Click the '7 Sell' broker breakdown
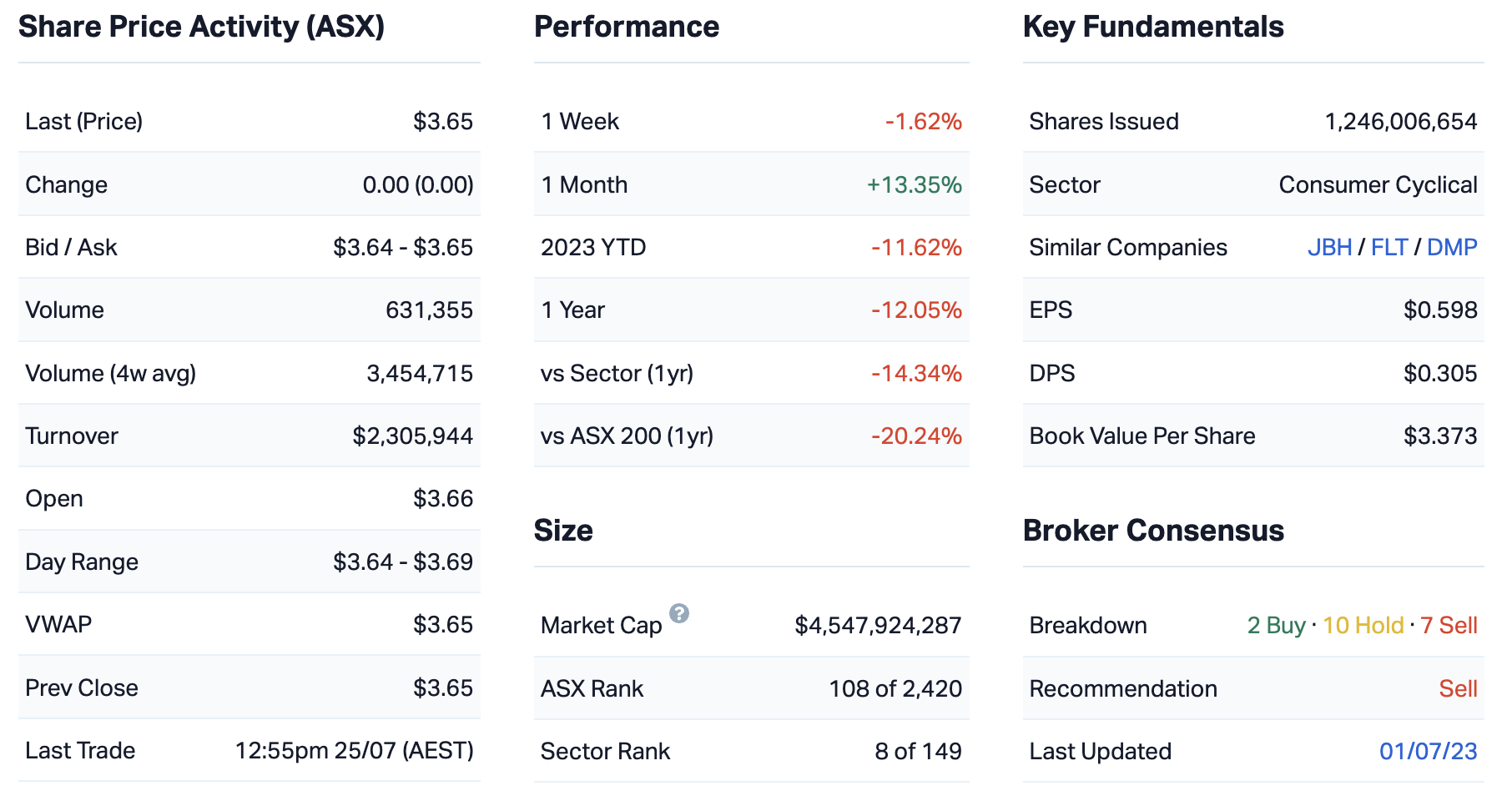Image resolution: width=1512 pixels, height=806 pixels. (x=1449, y=626)
